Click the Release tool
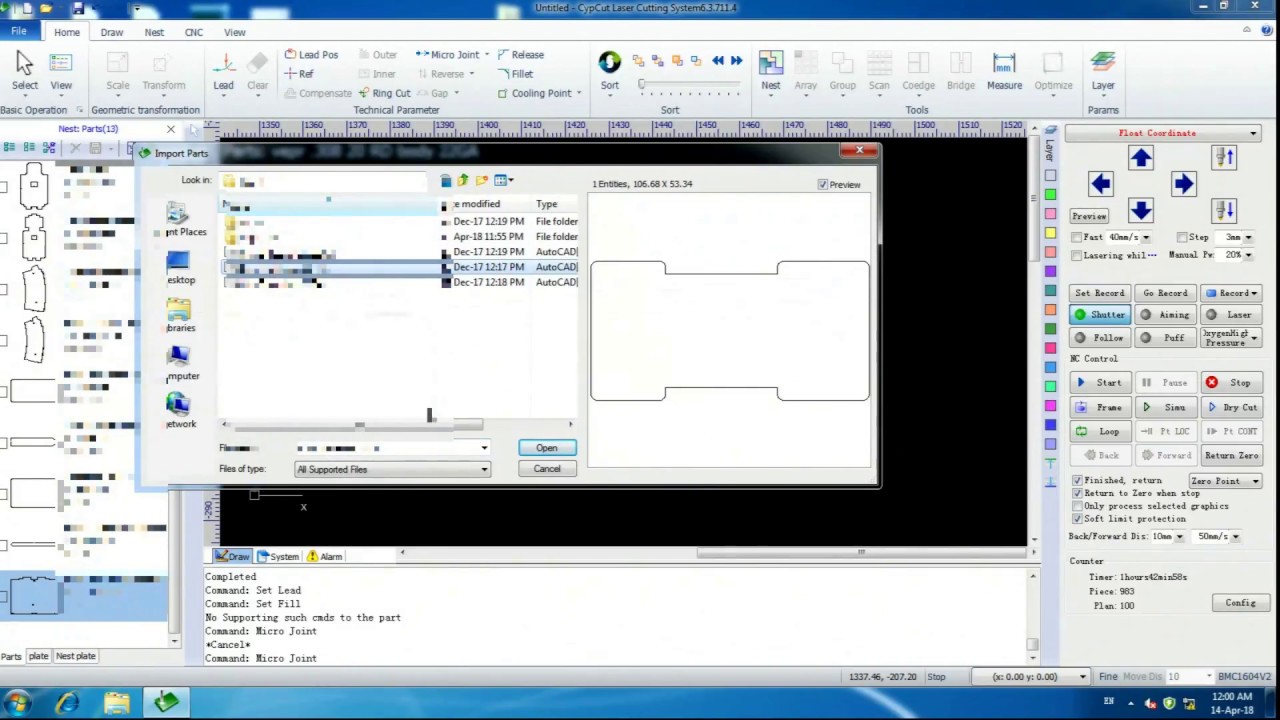Viewport: 1280px width, 720px height. click(x=521, y=55)
